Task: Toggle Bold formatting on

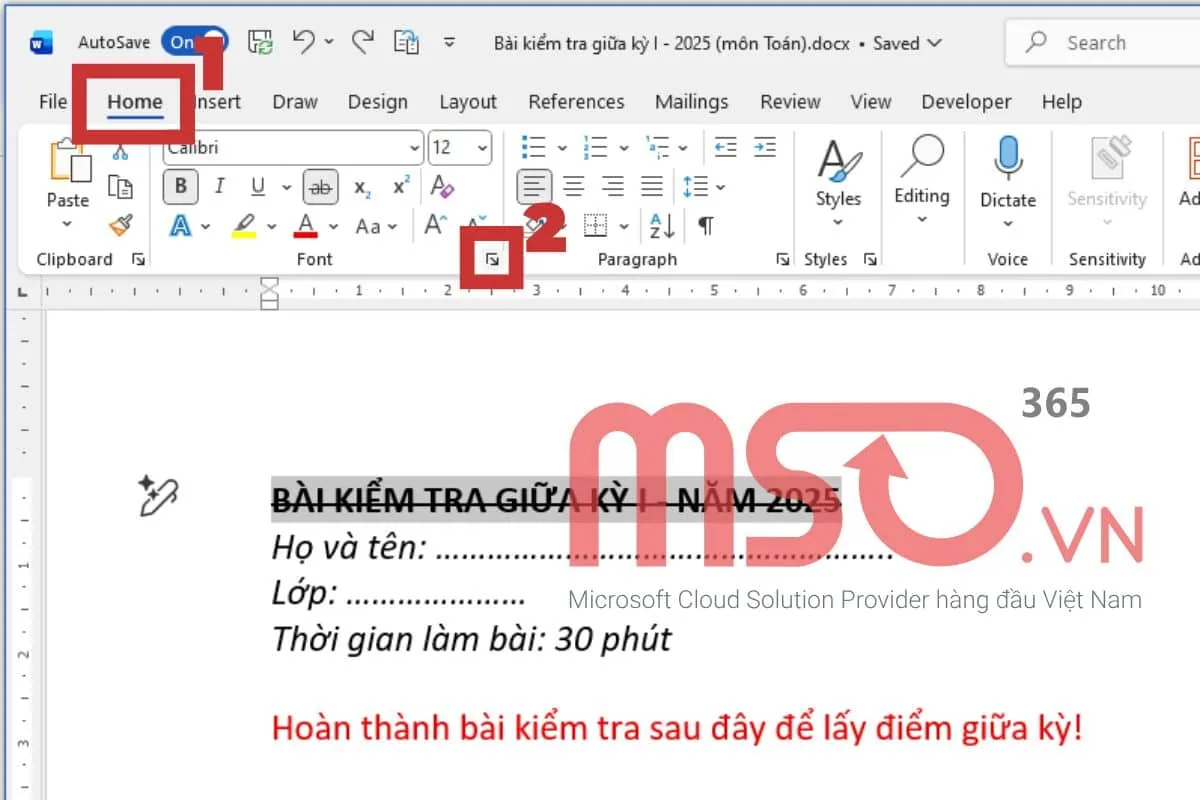Action: click(x=180, y=187)
